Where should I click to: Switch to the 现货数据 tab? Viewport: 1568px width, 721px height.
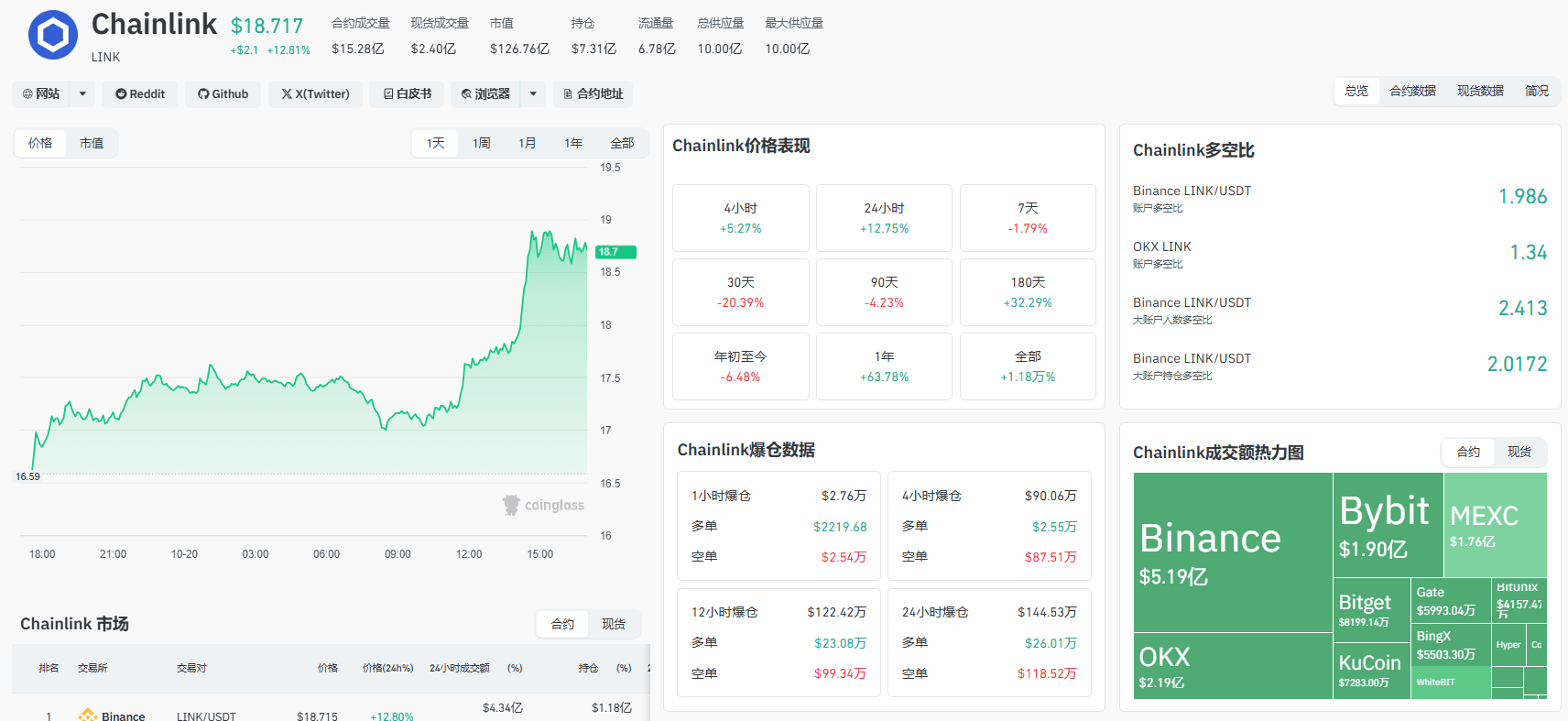(x=1480, y=91)
